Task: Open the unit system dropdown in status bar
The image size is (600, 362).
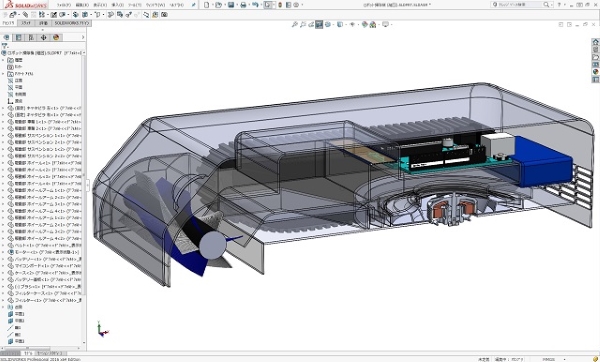Action: point(565,359)
